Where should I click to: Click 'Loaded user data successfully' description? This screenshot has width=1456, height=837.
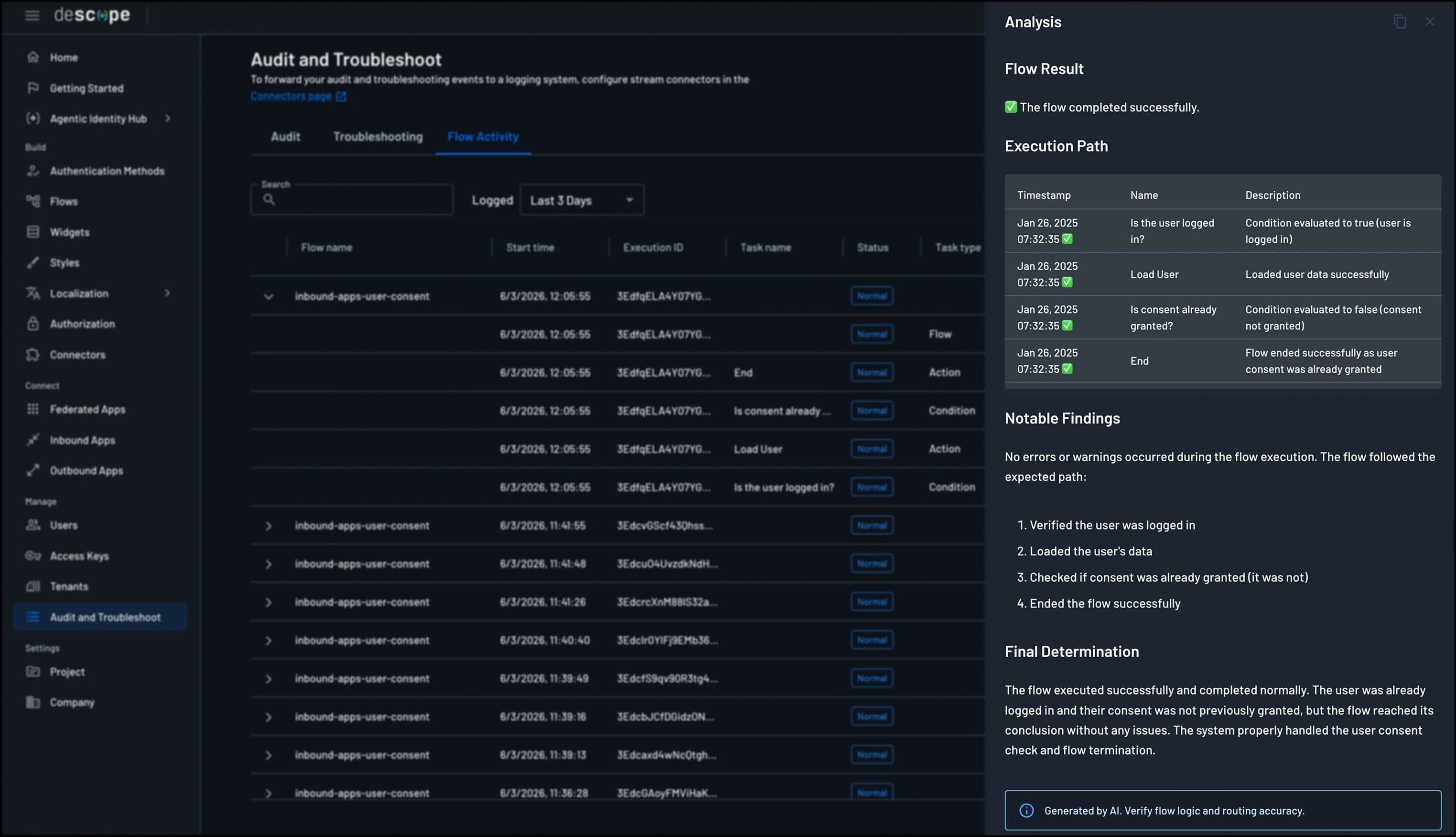[1317, 275]
